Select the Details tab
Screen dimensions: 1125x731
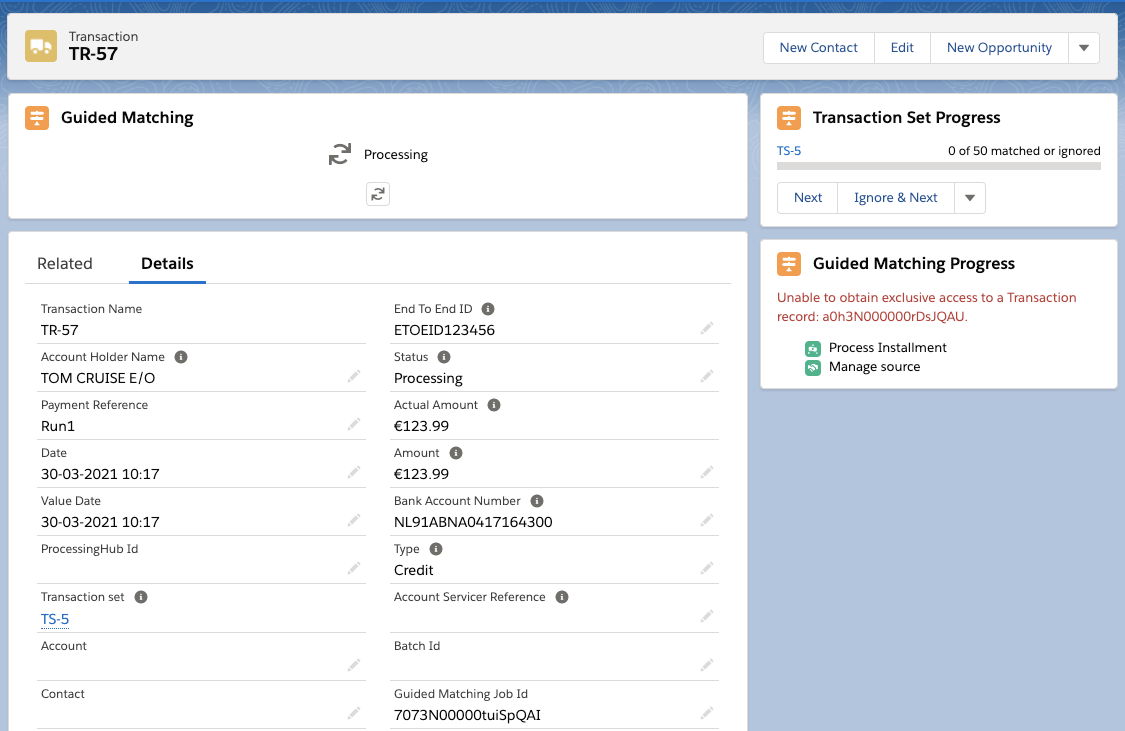point(167,264)
